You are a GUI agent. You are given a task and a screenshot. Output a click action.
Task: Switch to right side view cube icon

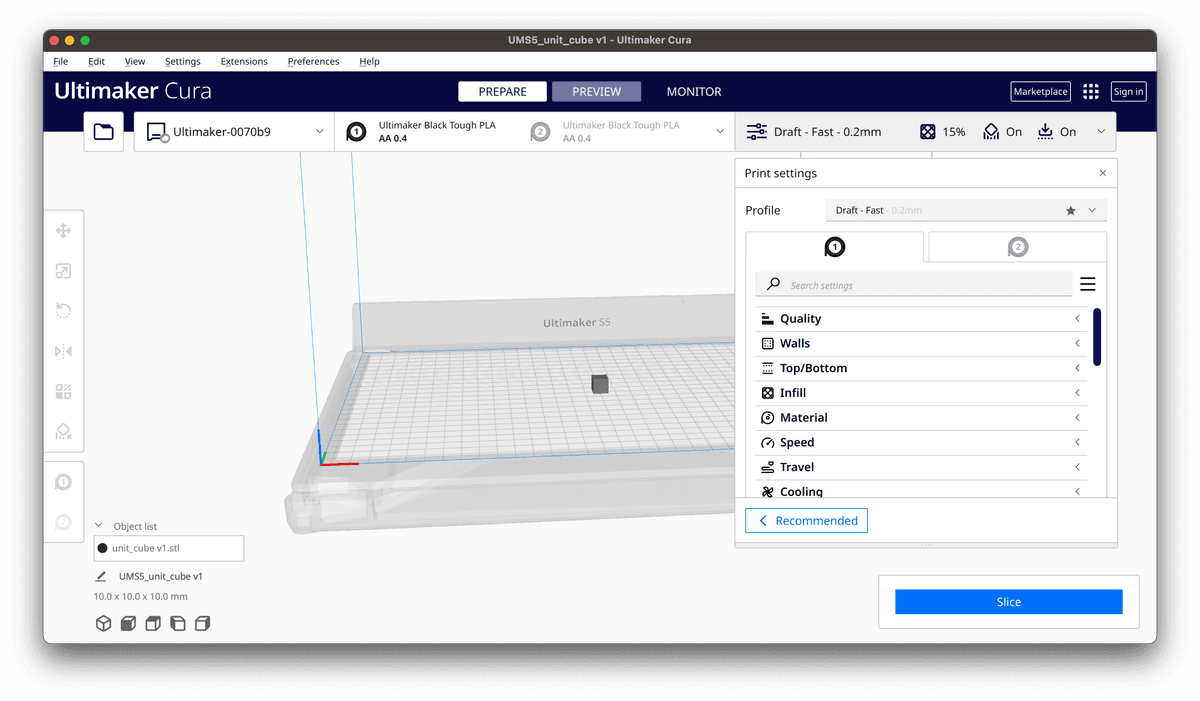coord(202,624)
